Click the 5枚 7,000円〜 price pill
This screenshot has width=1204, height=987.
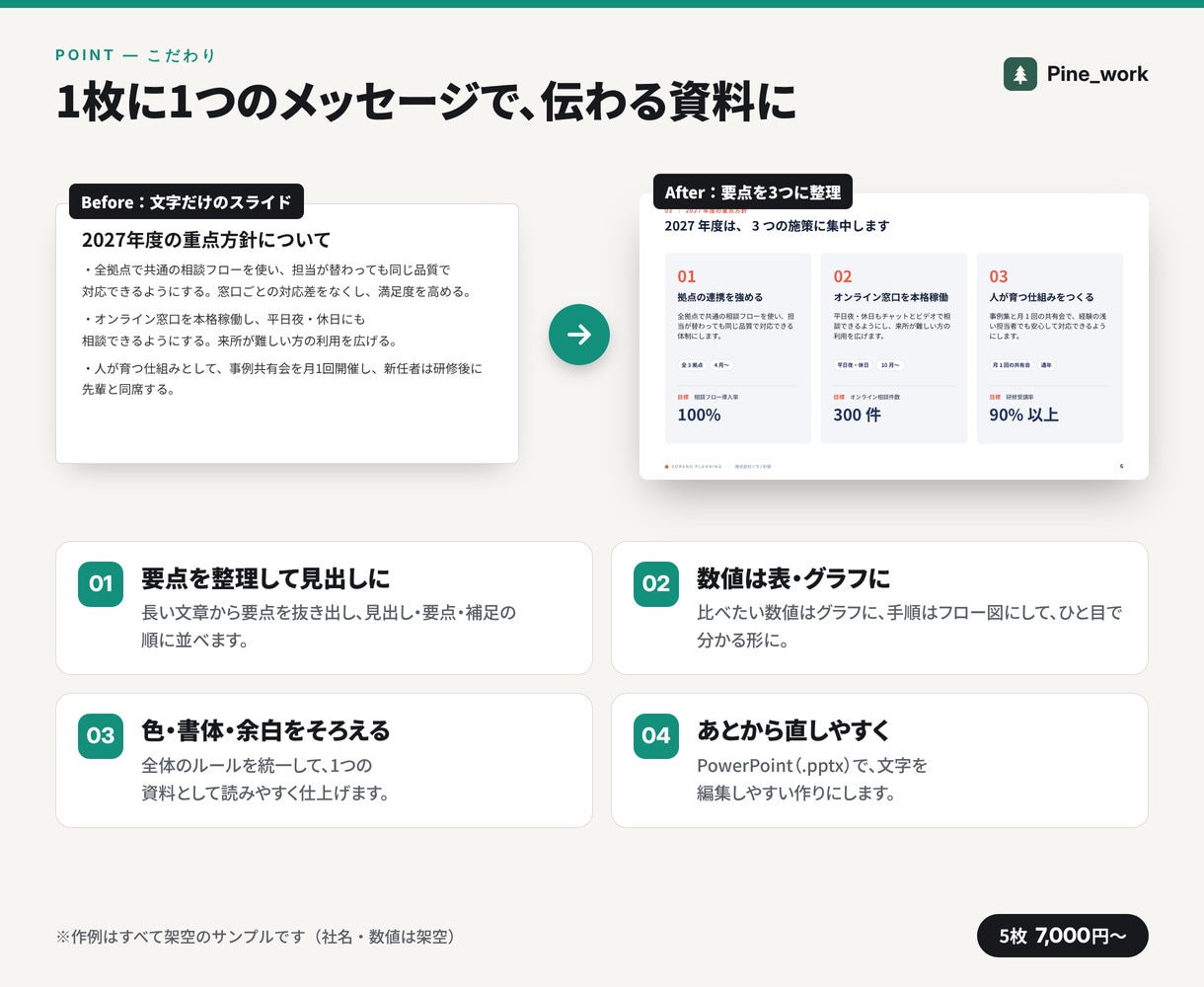[1063, 936]
